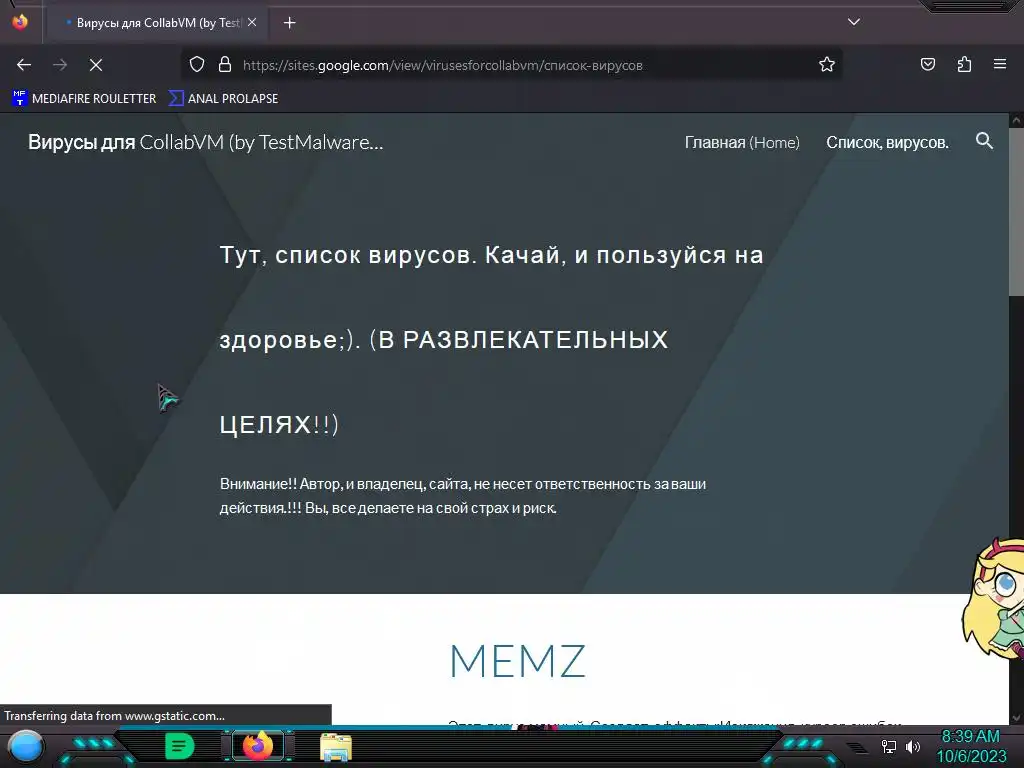1024x768 pixels.
Task: Open the Extensions puzzle icon
Action: pos(964,65)
